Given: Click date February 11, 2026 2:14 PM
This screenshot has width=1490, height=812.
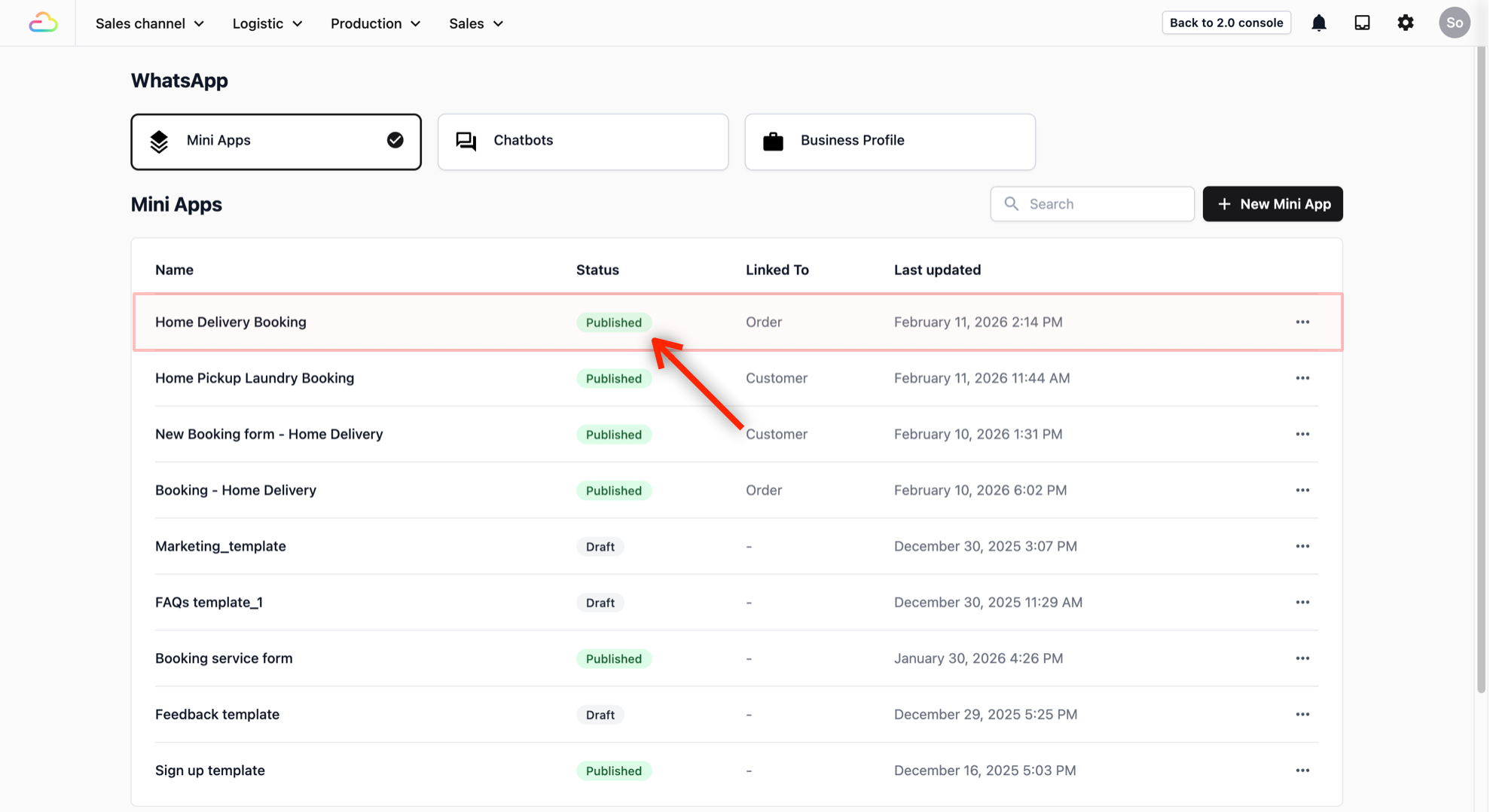Looking at the screenshot, I should coord(979,322).
